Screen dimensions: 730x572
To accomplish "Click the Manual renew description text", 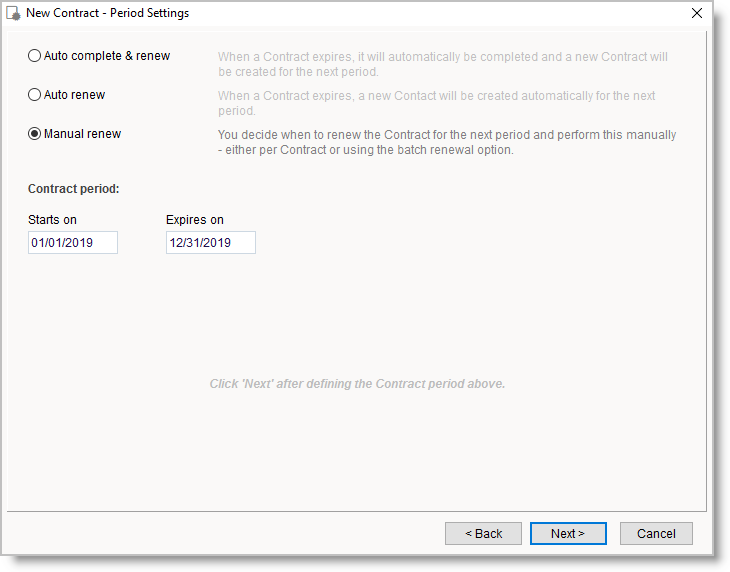I will coord(446,142).
